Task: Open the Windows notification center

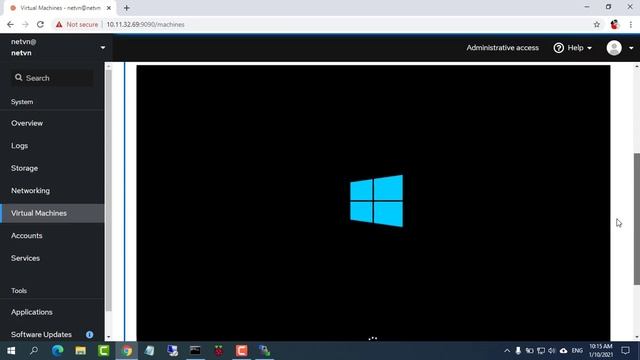Action: click(x=625, y=351)
